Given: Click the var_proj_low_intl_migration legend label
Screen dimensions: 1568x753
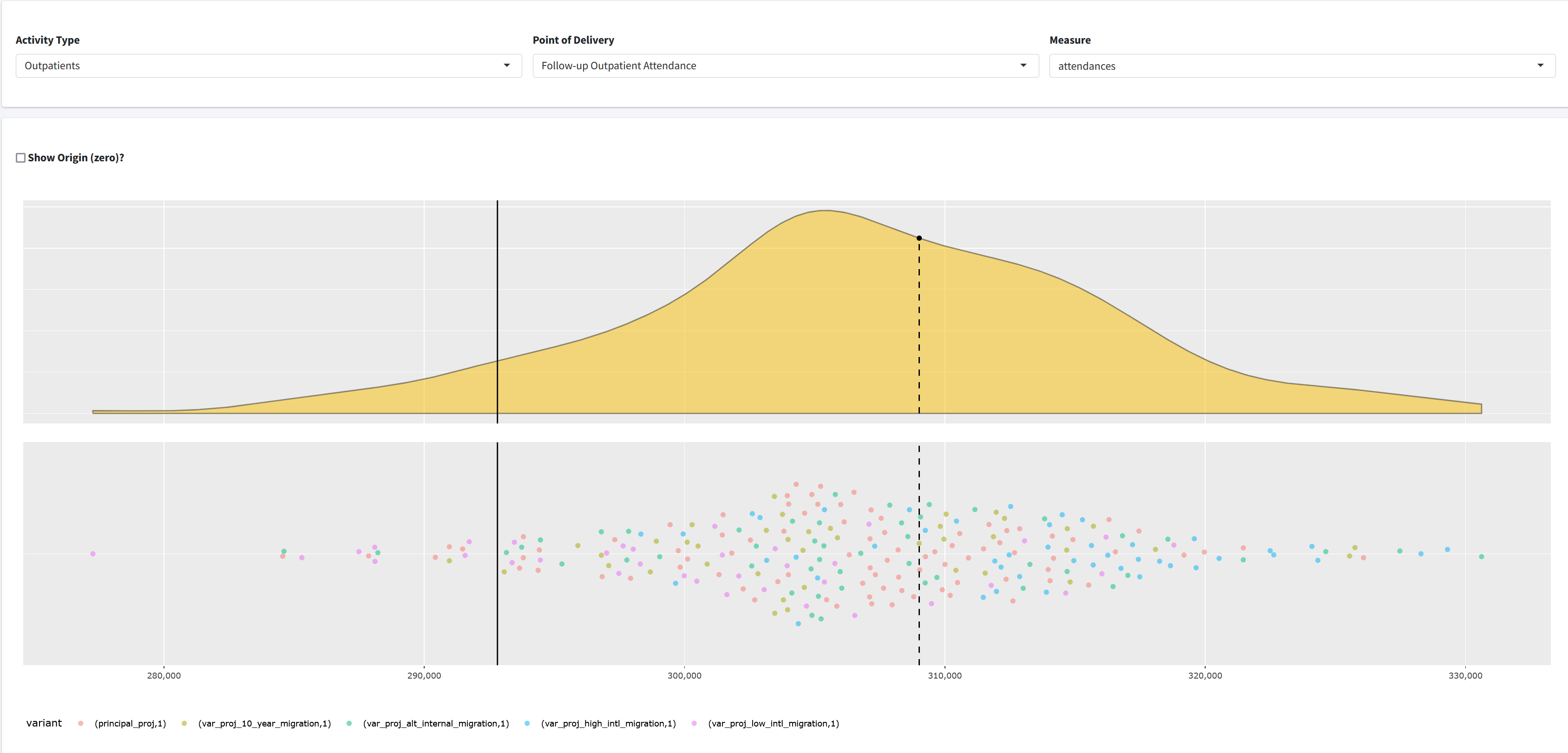Looking at the screenshot, I should click(x=773, y=723).
